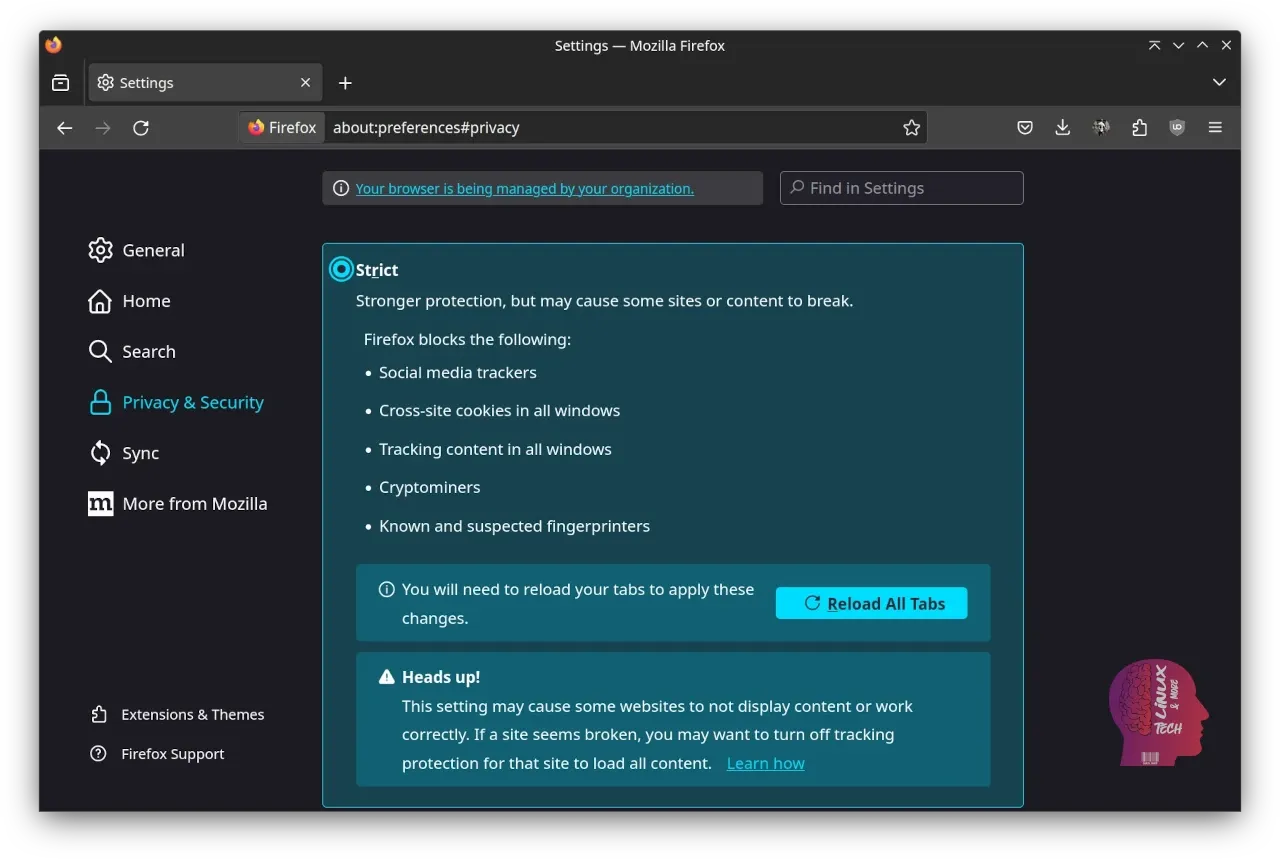Open a new tab with plus icon

coord(345,83)
